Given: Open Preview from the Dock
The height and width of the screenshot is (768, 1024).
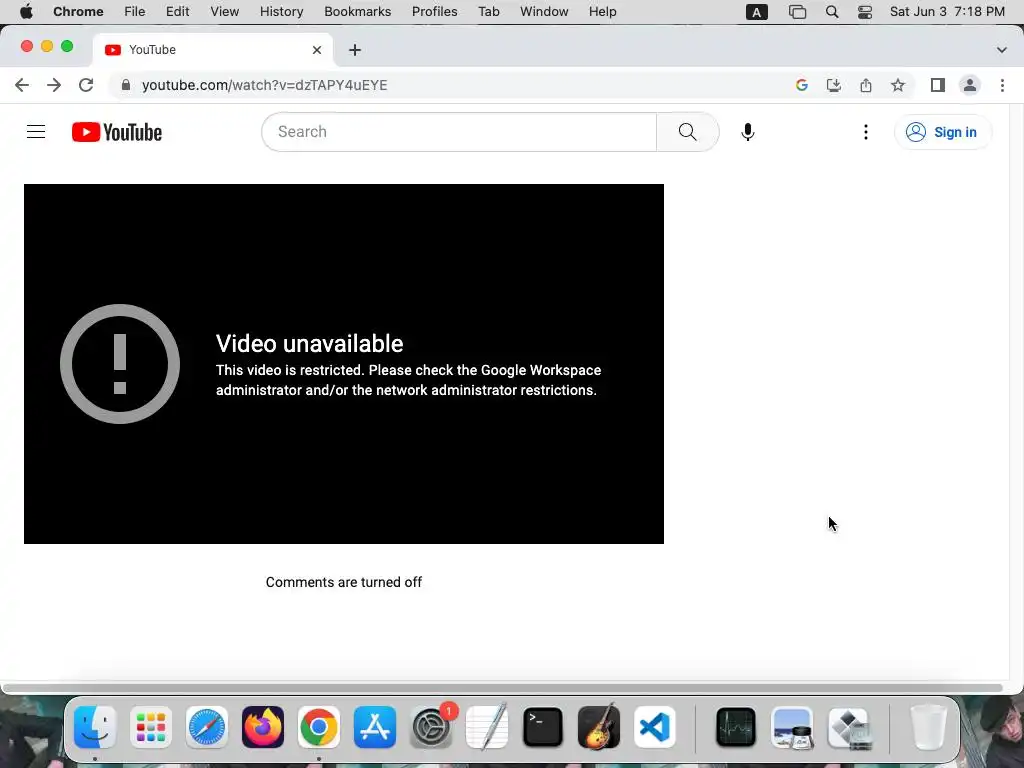Looking at the screenshot, I should [x=792, y=727].
